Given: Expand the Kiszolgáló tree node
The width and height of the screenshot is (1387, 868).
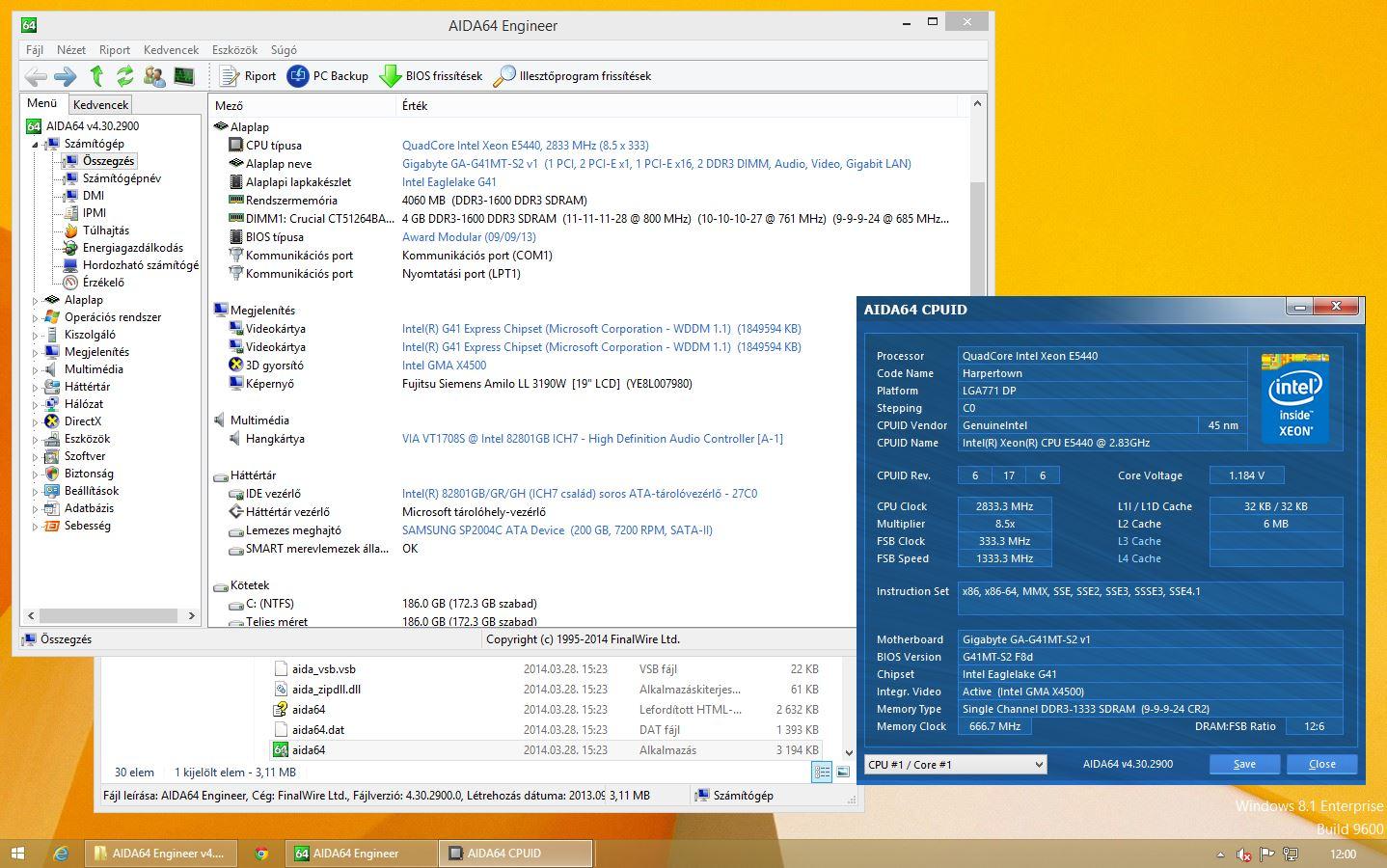Looking at the screenshot, I should [36, 335].
